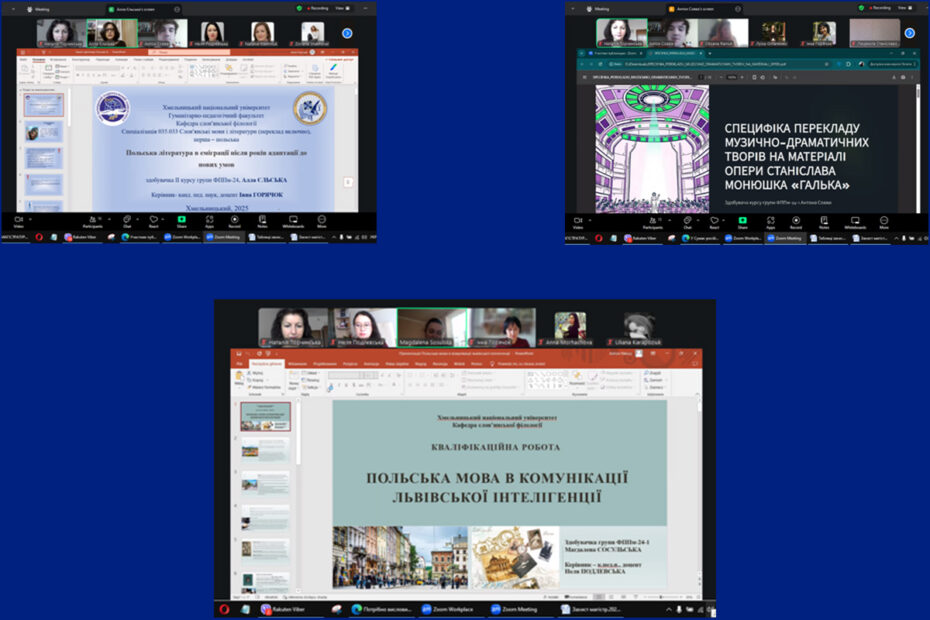Select second slide thumbnail in Lviv intelligentsia PowerPoint
This screenshot has height=620, width=930.
tap(265, 450)
